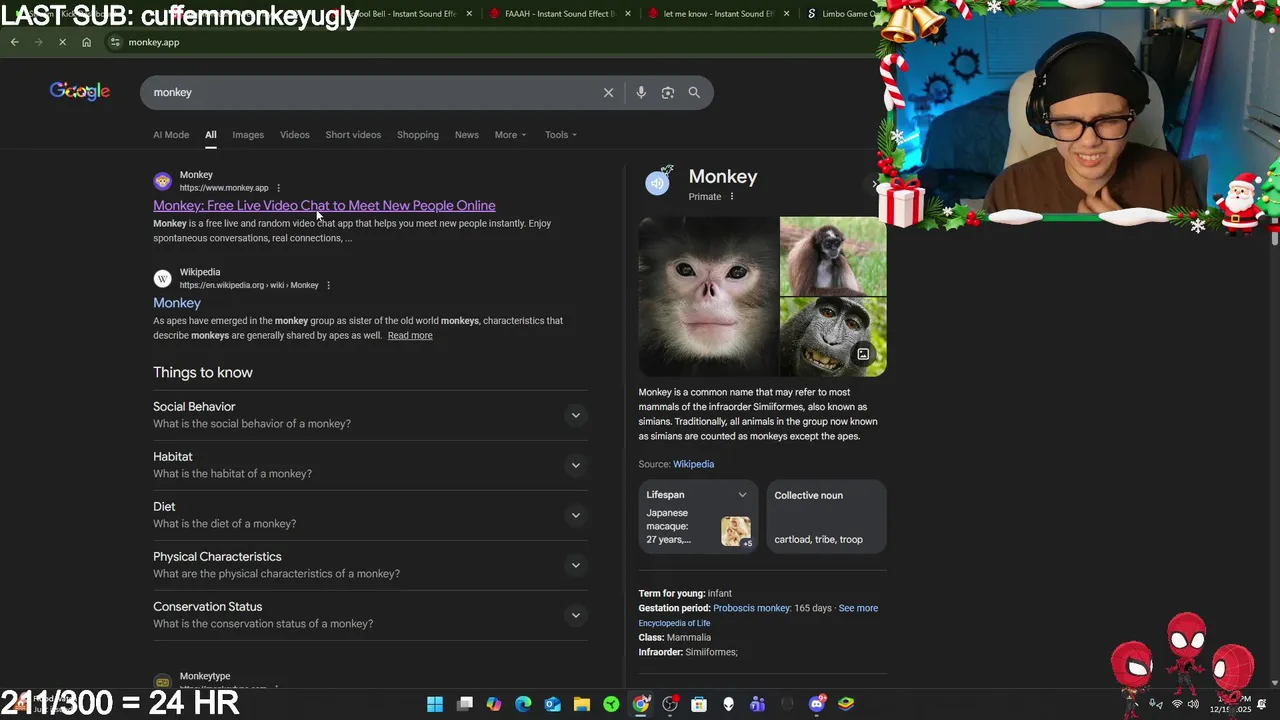The width and height of the screenshot is (1280, 720).
Task: Open the images gallery icon on monkey photos
Action: 863,354
